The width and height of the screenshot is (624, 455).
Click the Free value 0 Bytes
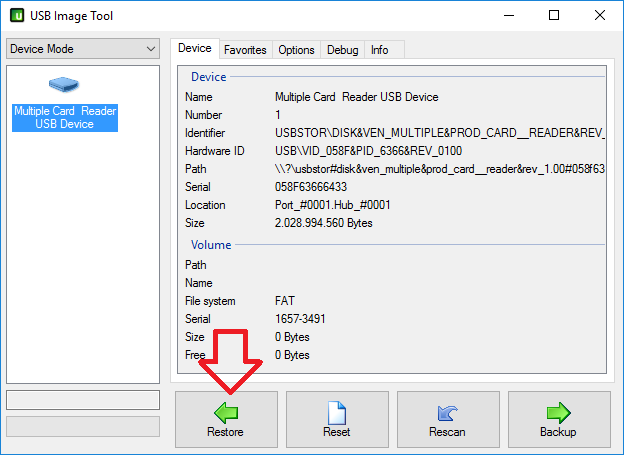[292, 355]
